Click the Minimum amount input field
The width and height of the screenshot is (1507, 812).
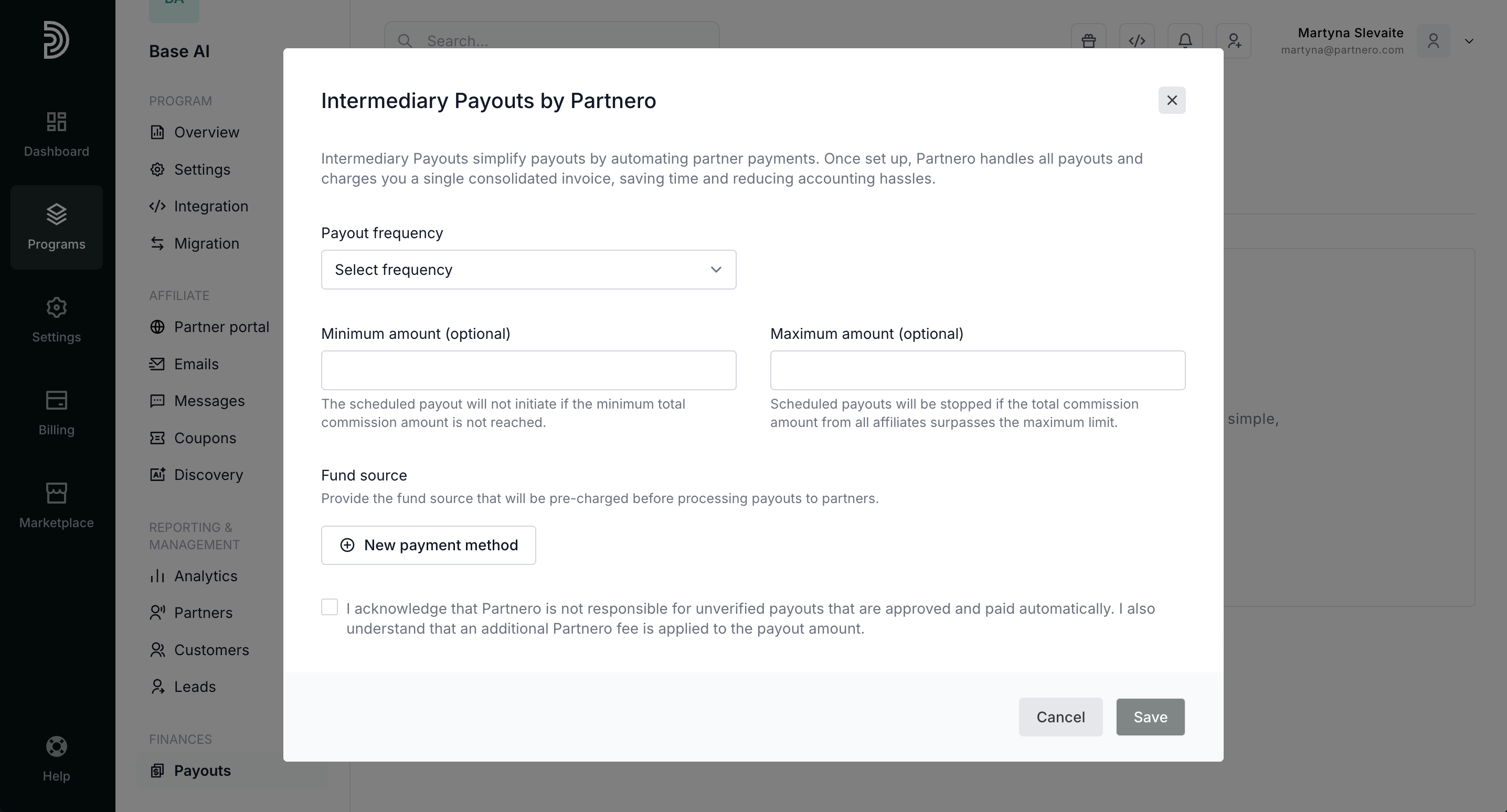[528, 370]
